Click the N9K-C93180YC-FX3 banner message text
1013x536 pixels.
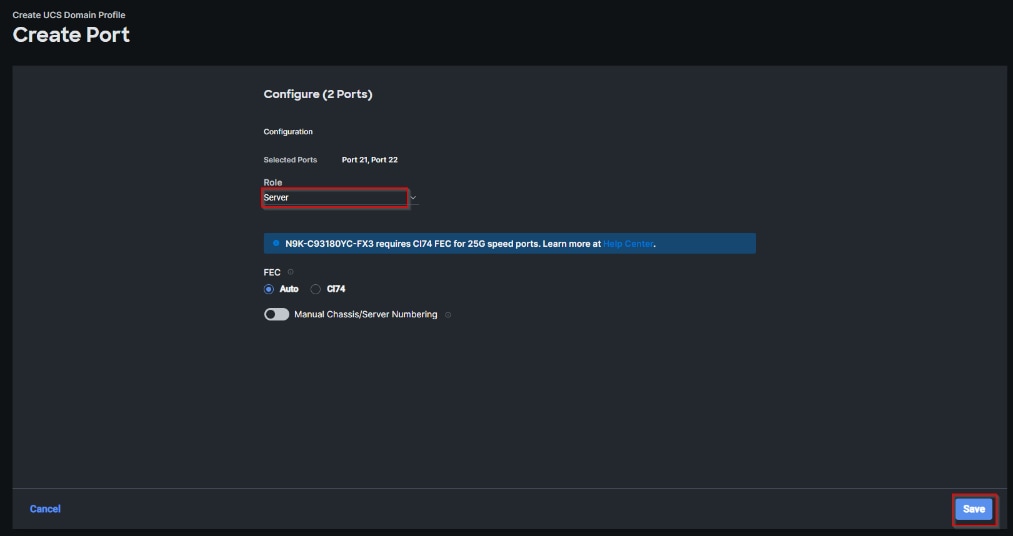[x=440, y=244]
